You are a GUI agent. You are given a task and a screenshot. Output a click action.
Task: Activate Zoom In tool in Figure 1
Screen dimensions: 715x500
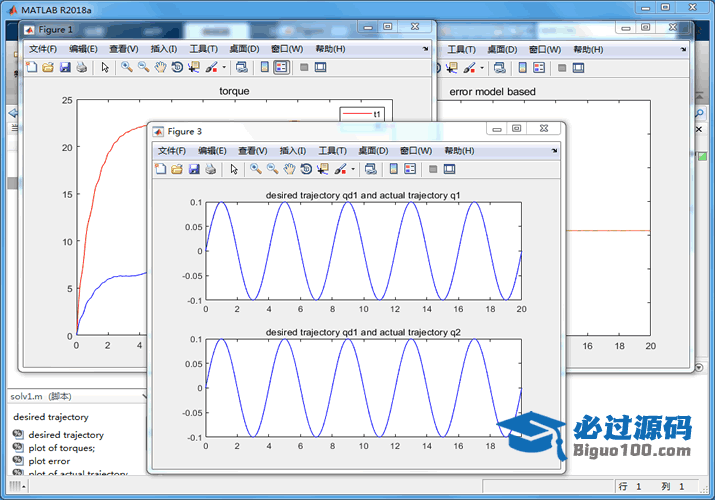coord(127,67)
